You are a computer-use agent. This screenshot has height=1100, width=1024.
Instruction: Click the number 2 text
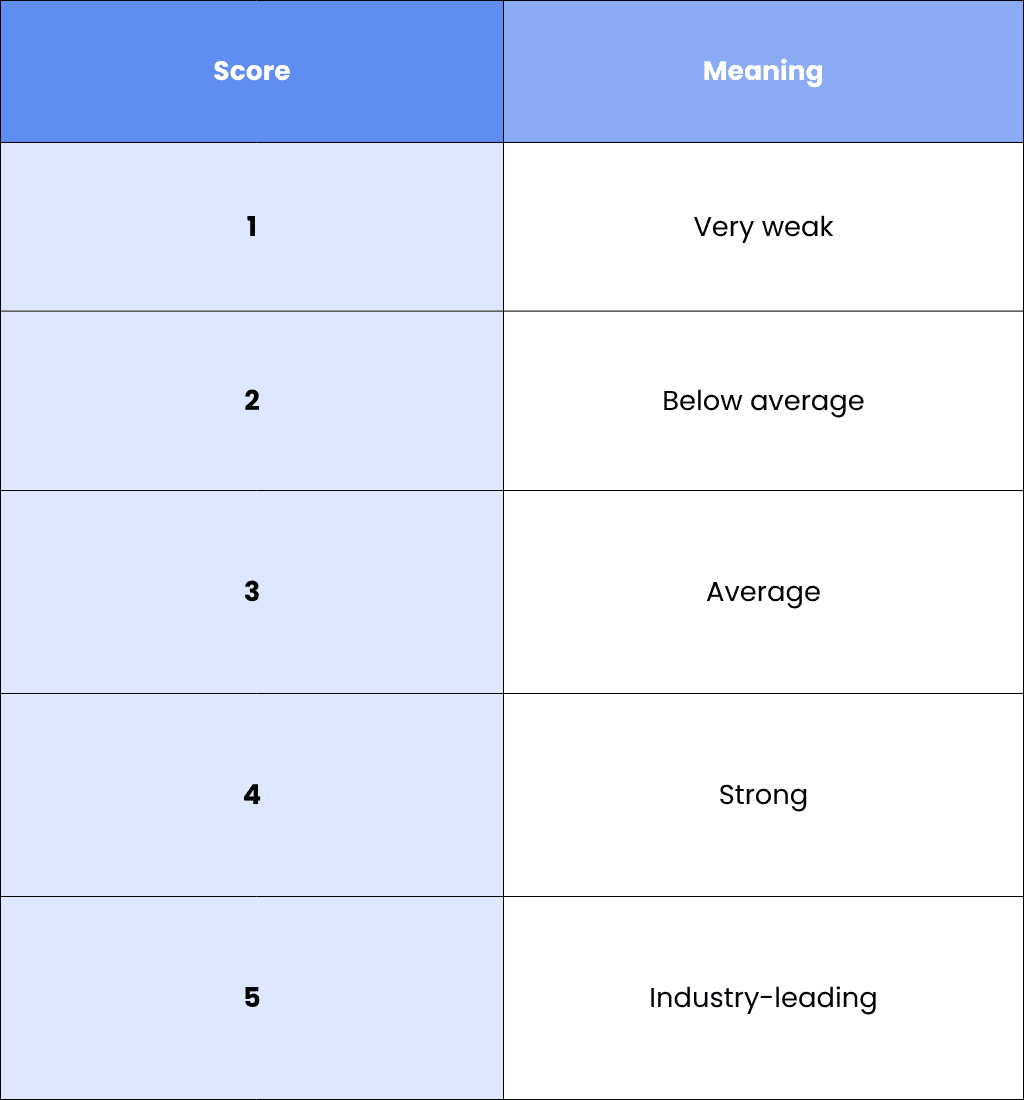click(x=252, y=401)
